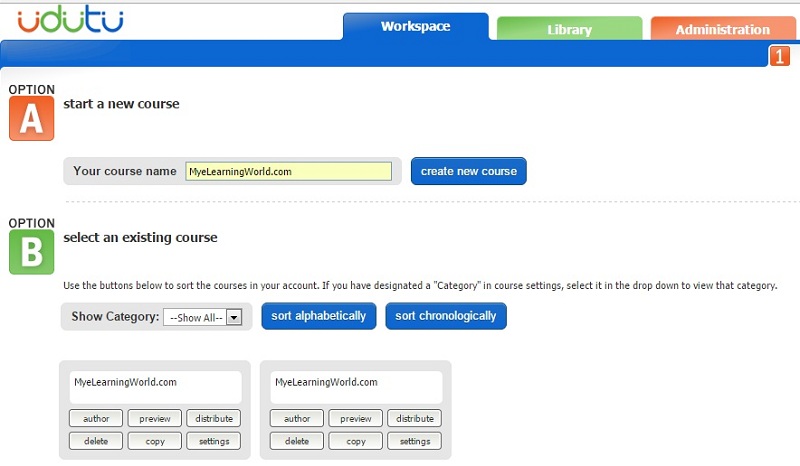Image resolution: width=800 pixels, height=466 pixels.
Task: Open the orange number 1 notification icon
Action: click(779, 56)
